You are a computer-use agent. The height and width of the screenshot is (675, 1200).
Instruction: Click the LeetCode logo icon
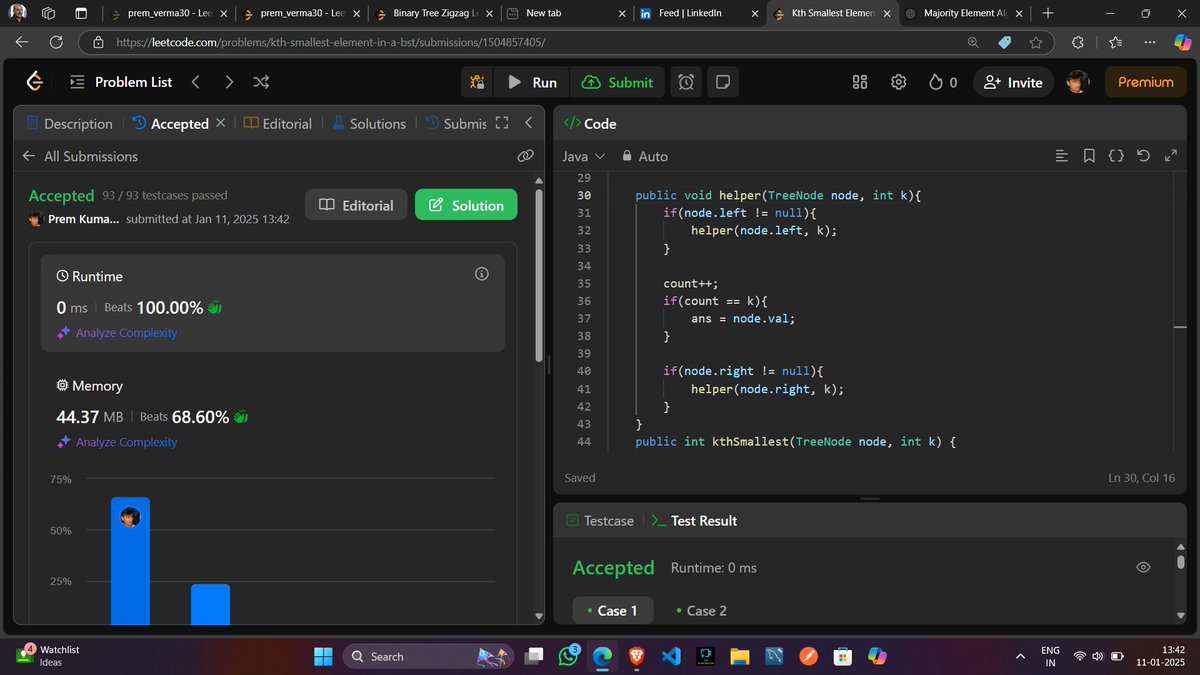tap(35, 82)
